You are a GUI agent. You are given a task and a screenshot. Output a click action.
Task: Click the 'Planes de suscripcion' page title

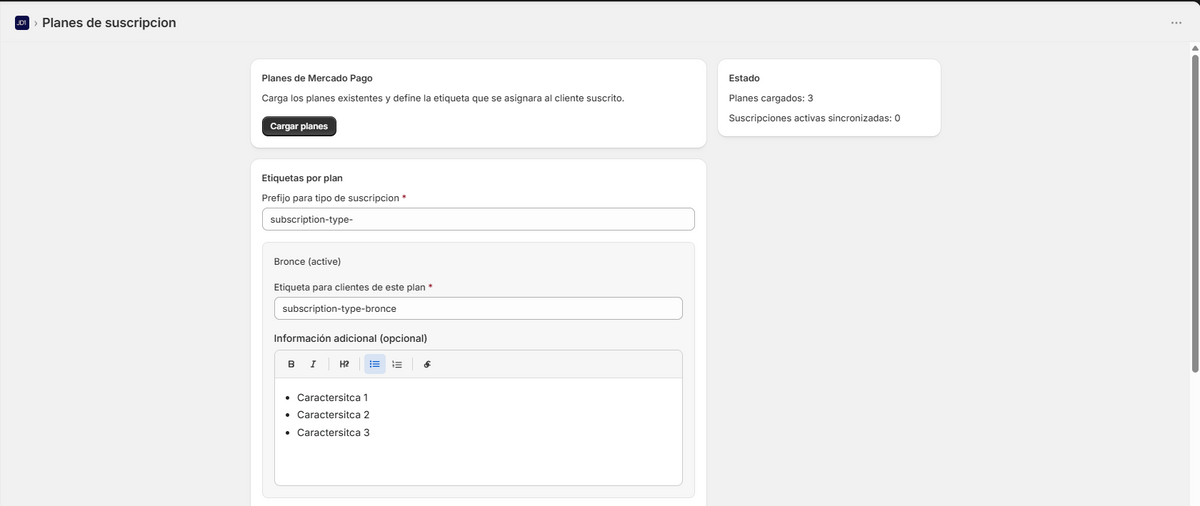pyautogui.click(x=109, y=23)
